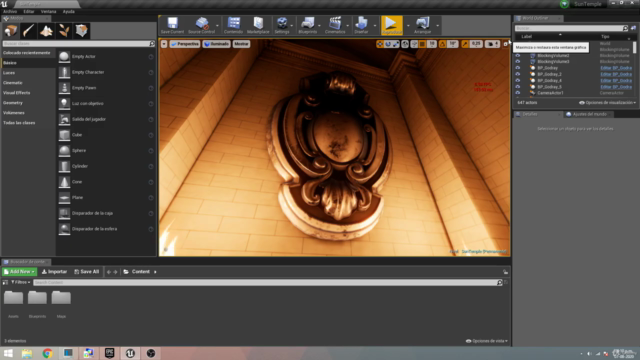Select the Luces category
The width and height of the screenshot is (640, 360).
tap(9, 73)
